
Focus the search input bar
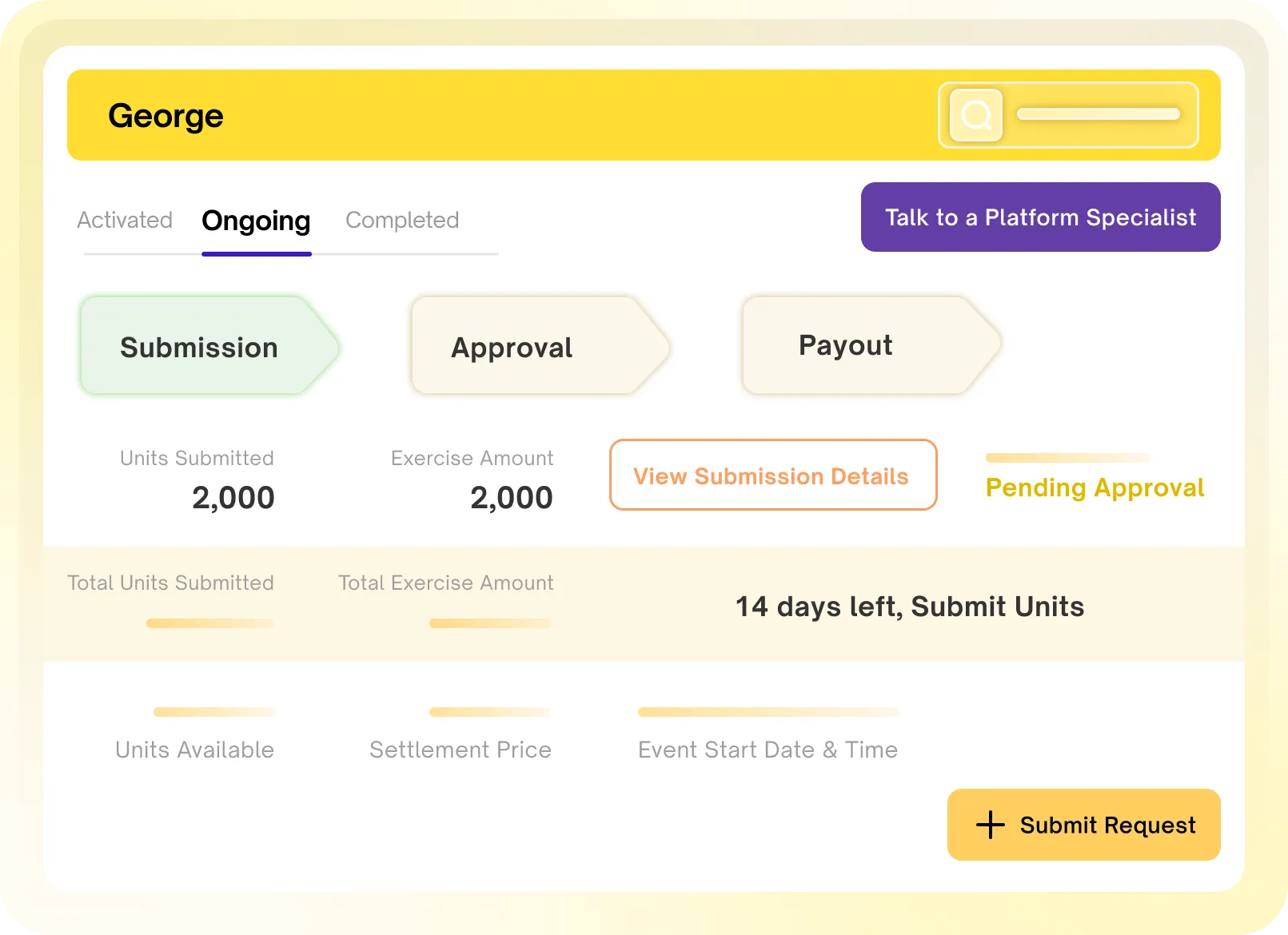[1068, 115]
